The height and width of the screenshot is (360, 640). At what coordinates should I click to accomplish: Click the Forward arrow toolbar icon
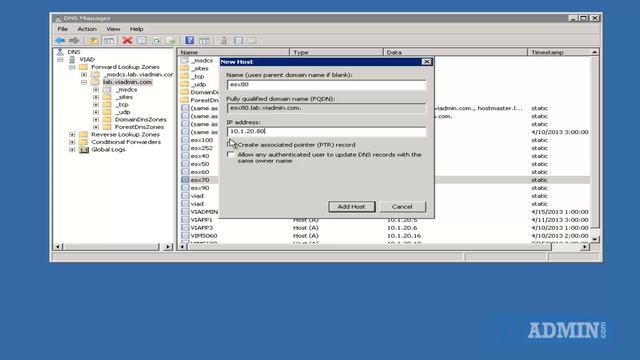(x=74, y=40)
